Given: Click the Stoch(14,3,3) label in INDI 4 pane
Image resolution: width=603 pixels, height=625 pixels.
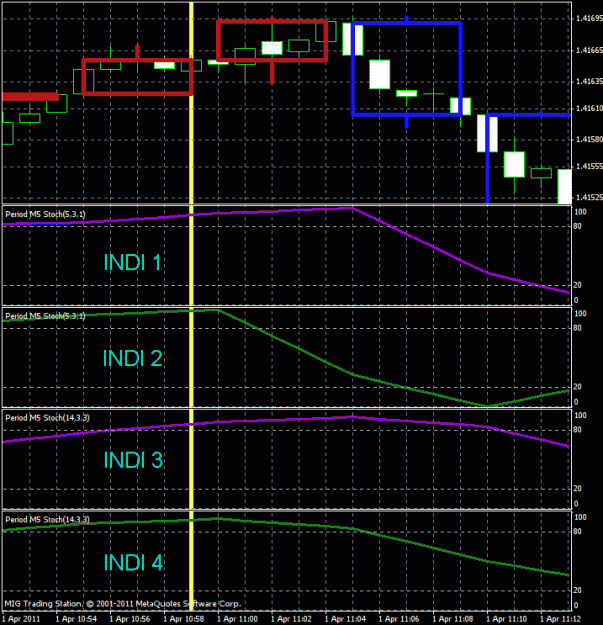Looking at the screenshot, I should click(x=47, y=519).
